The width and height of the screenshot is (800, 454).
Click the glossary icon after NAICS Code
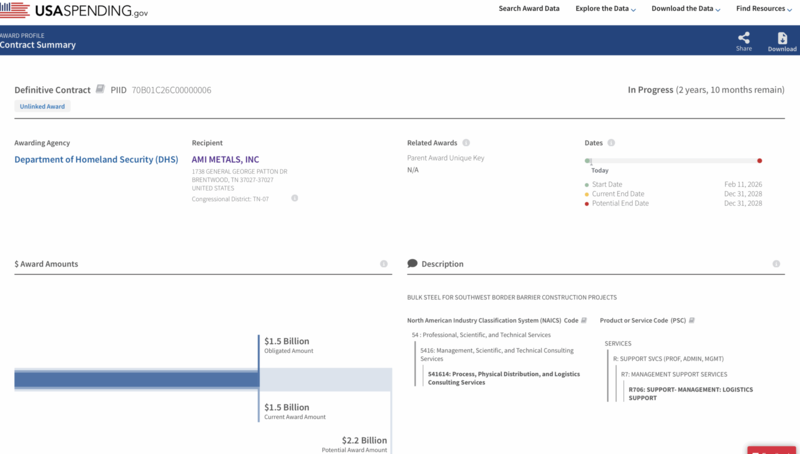584,320
